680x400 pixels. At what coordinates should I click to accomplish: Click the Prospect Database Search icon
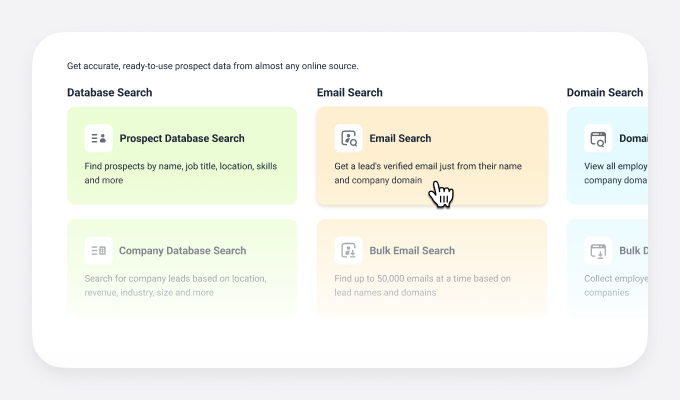[x=98, y=139]
